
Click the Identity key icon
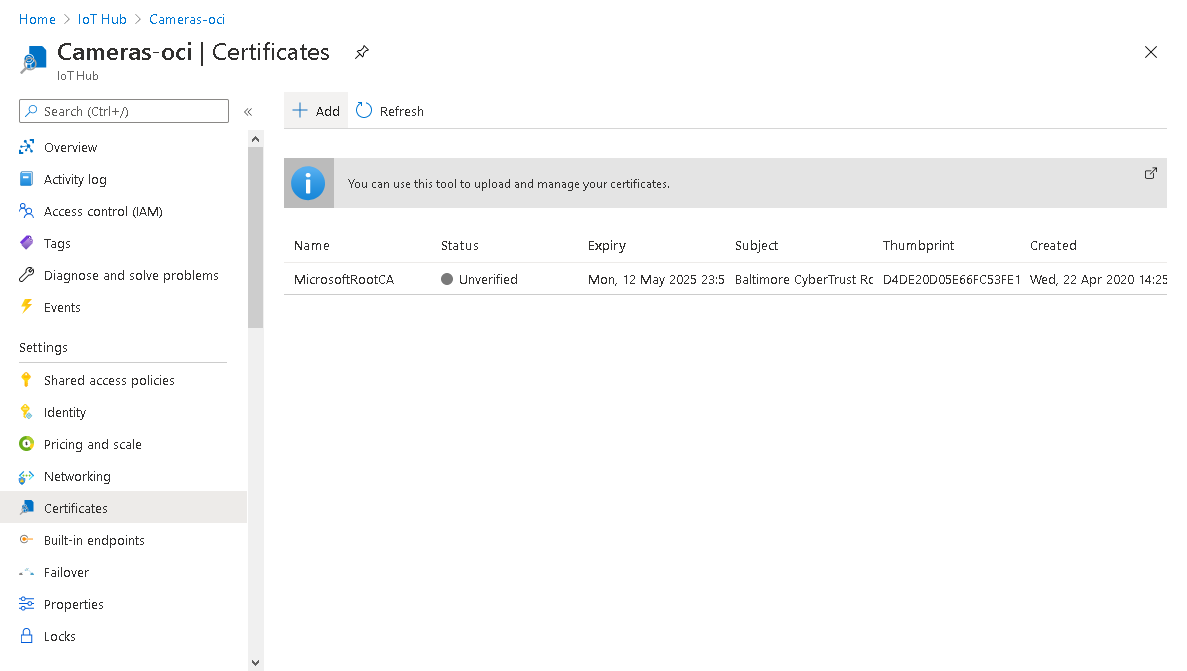coord(26,412)
